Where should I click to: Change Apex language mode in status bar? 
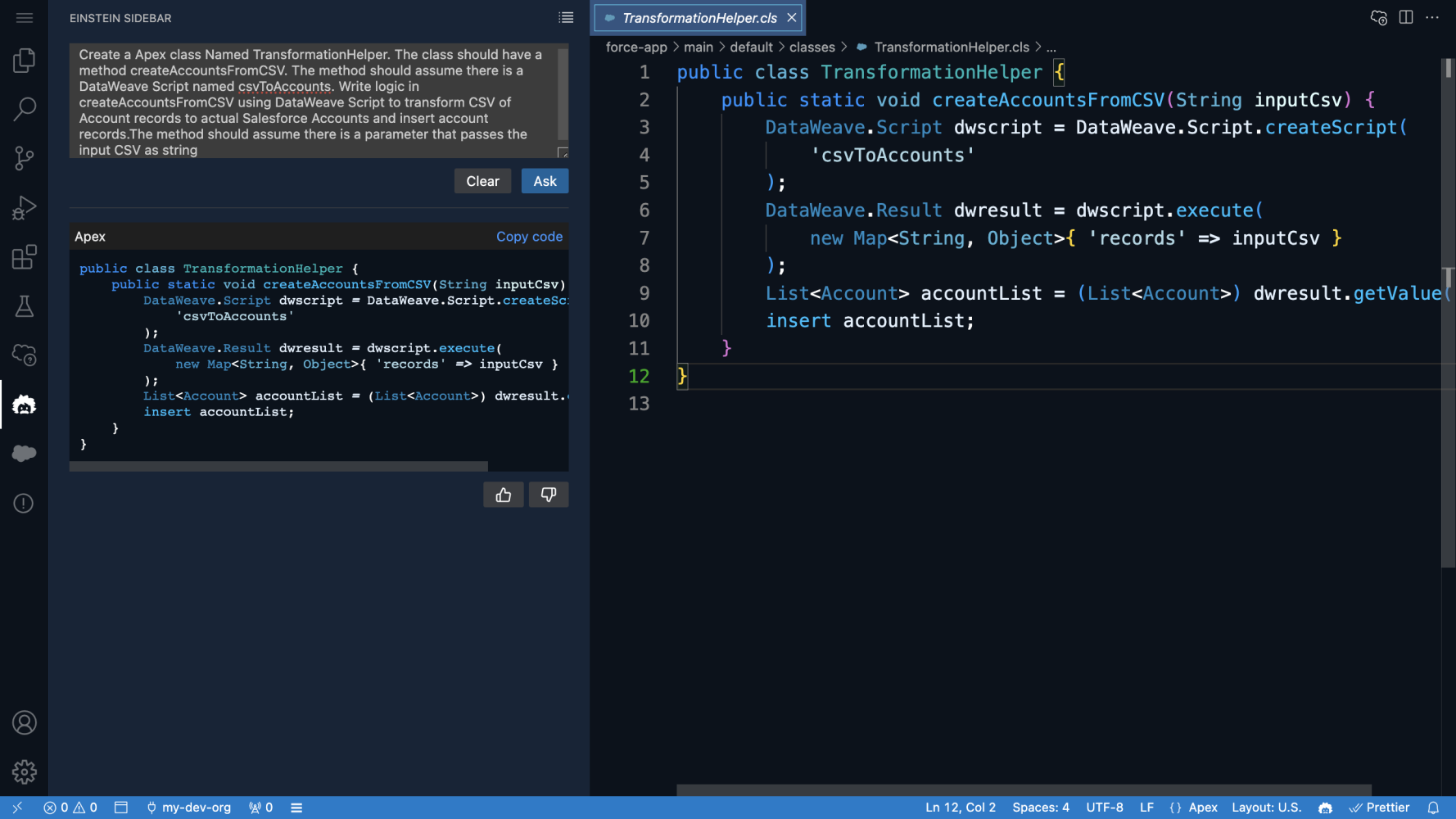coord(1202,808)
